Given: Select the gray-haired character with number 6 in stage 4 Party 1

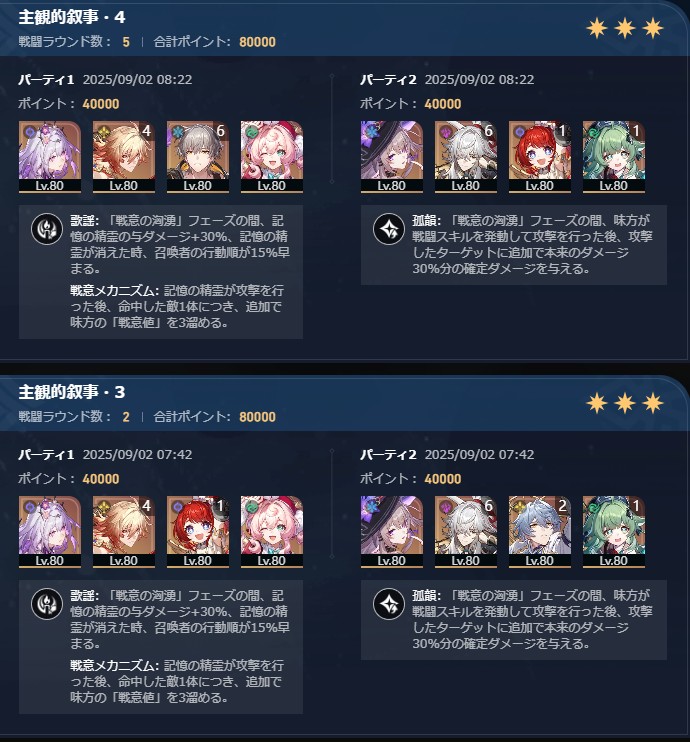Looking at the screenshot, I should (x=198, y=157).
